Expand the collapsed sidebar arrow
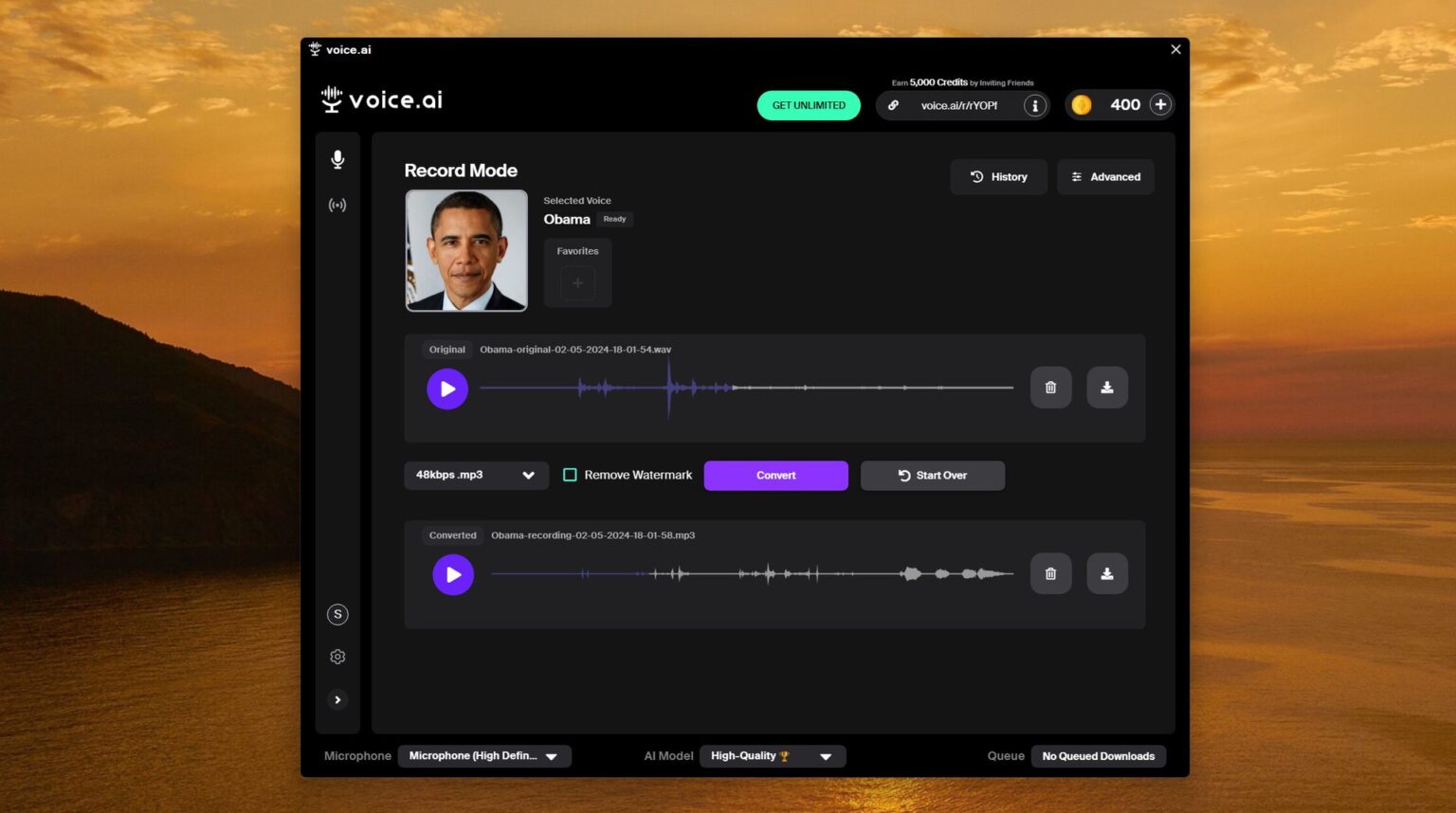This screenshot has width=1456, height=813. tap(337, 699)
